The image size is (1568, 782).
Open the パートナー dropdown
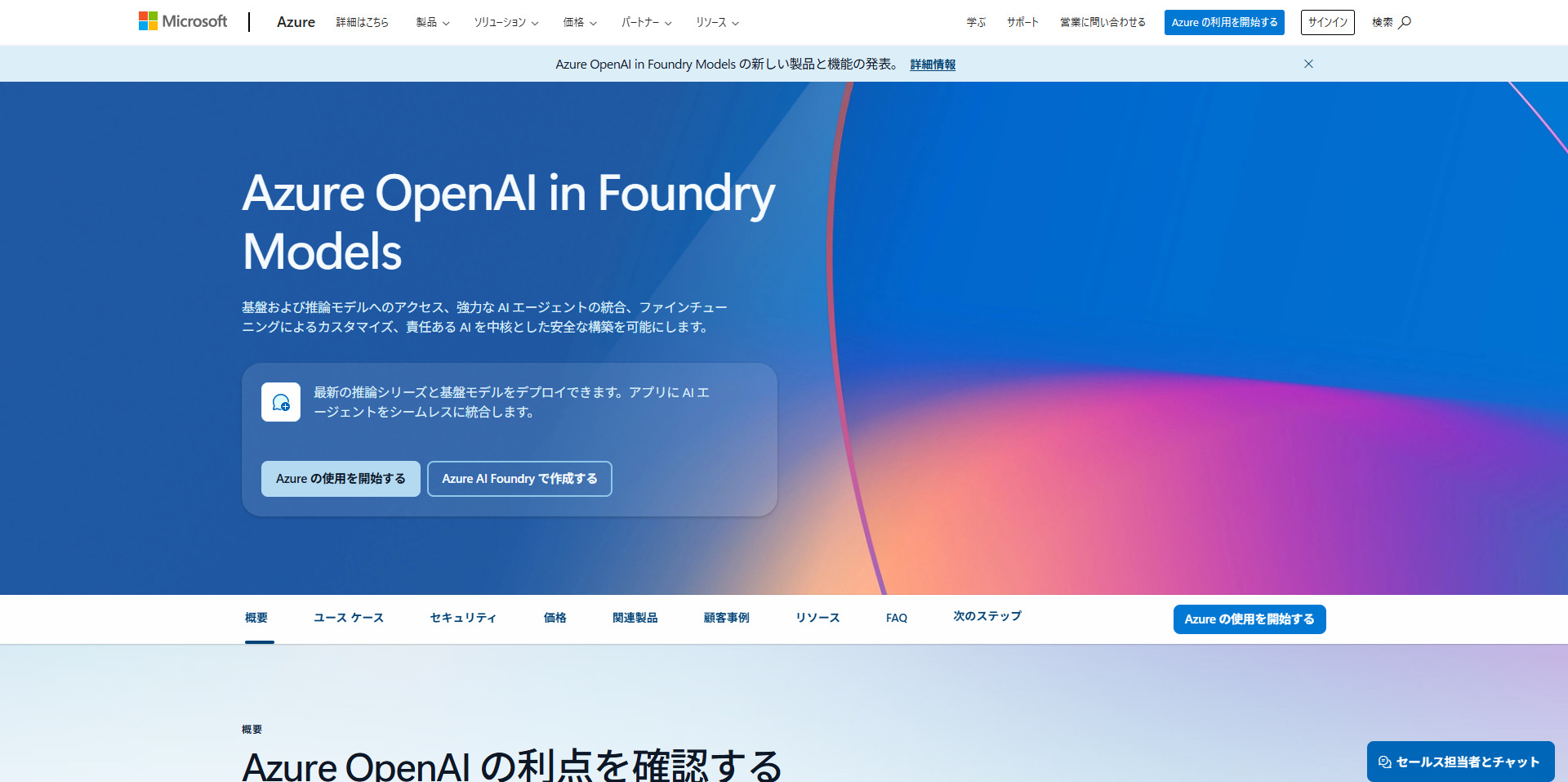point(645,22)
